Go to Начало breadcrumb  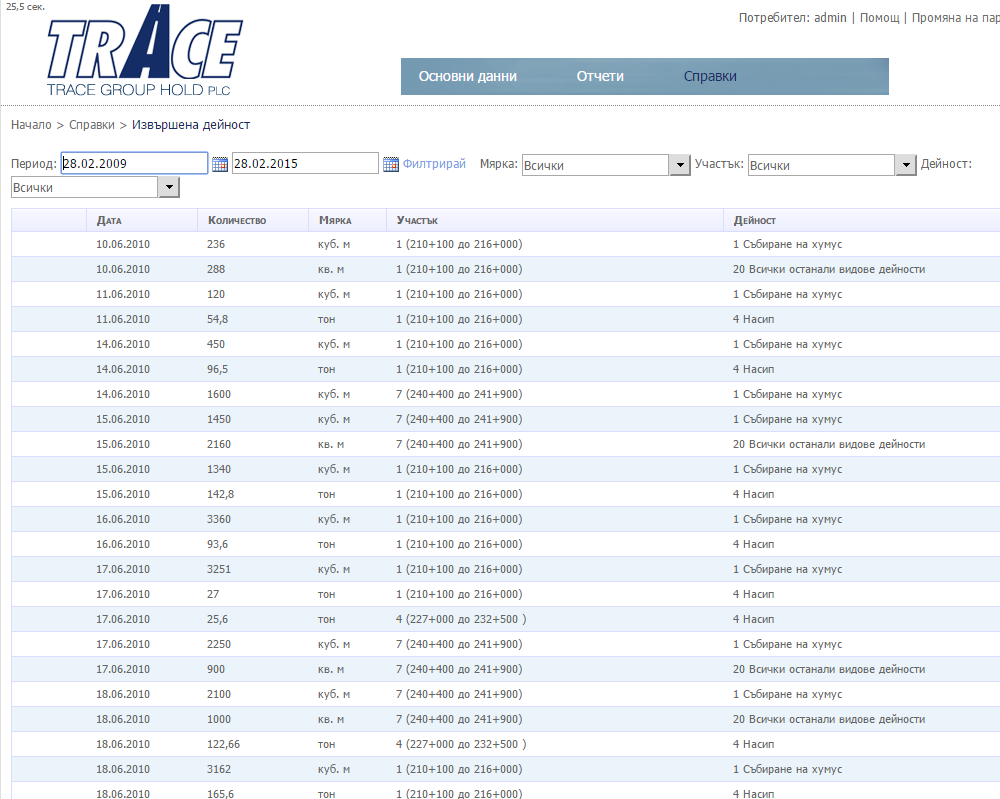[31, 125]
